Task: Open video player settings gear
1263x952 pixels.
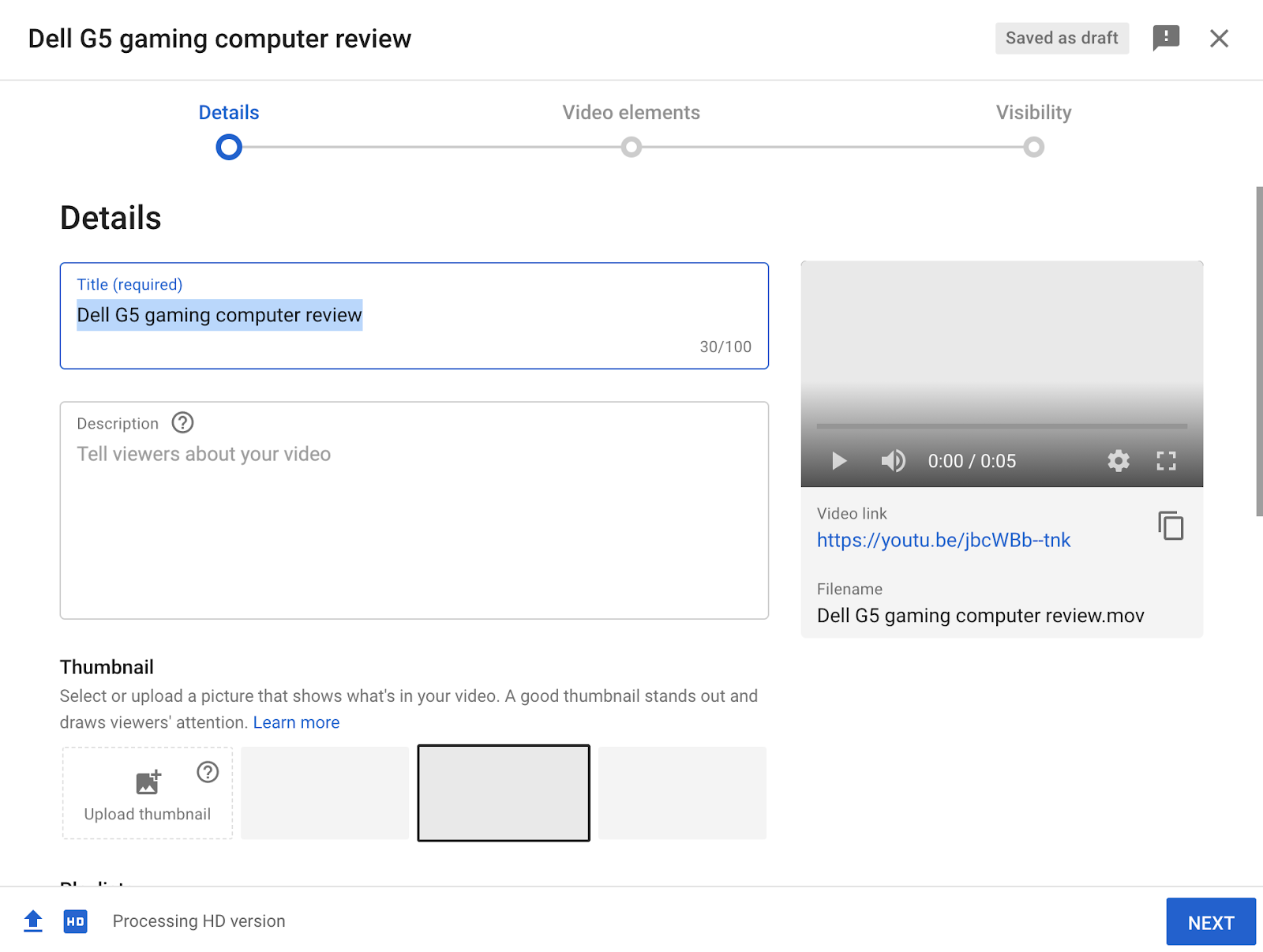Action: click(x=1119, y=461)
